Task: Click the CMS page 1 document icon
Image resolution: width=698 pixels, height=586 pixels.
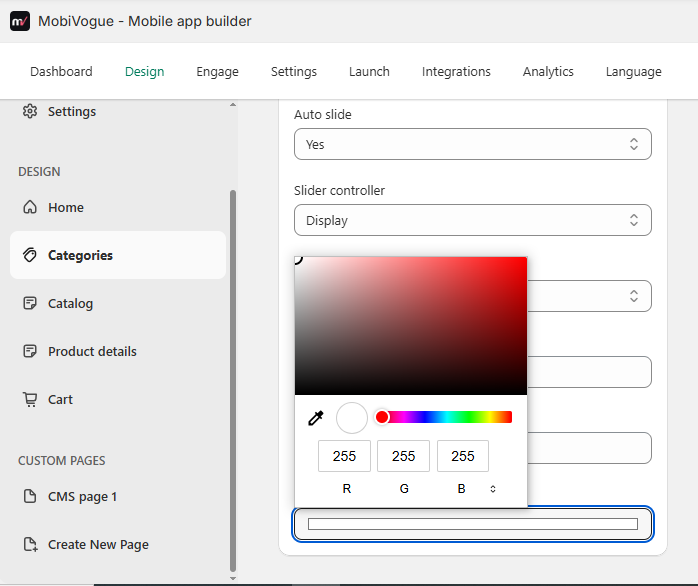Action: 30,496
